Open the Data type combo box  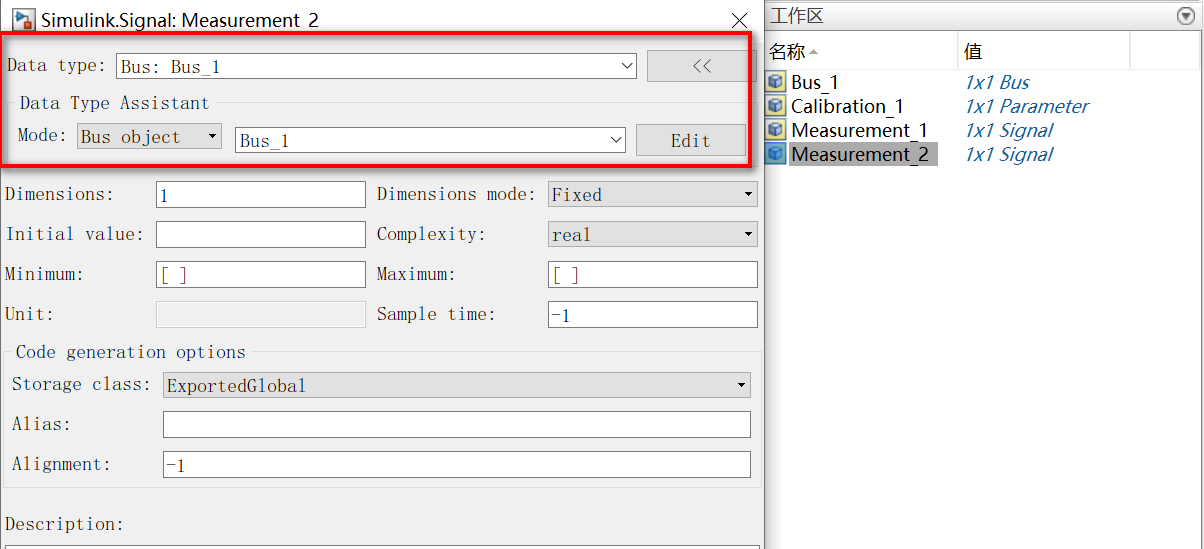(x=377, y=66)
